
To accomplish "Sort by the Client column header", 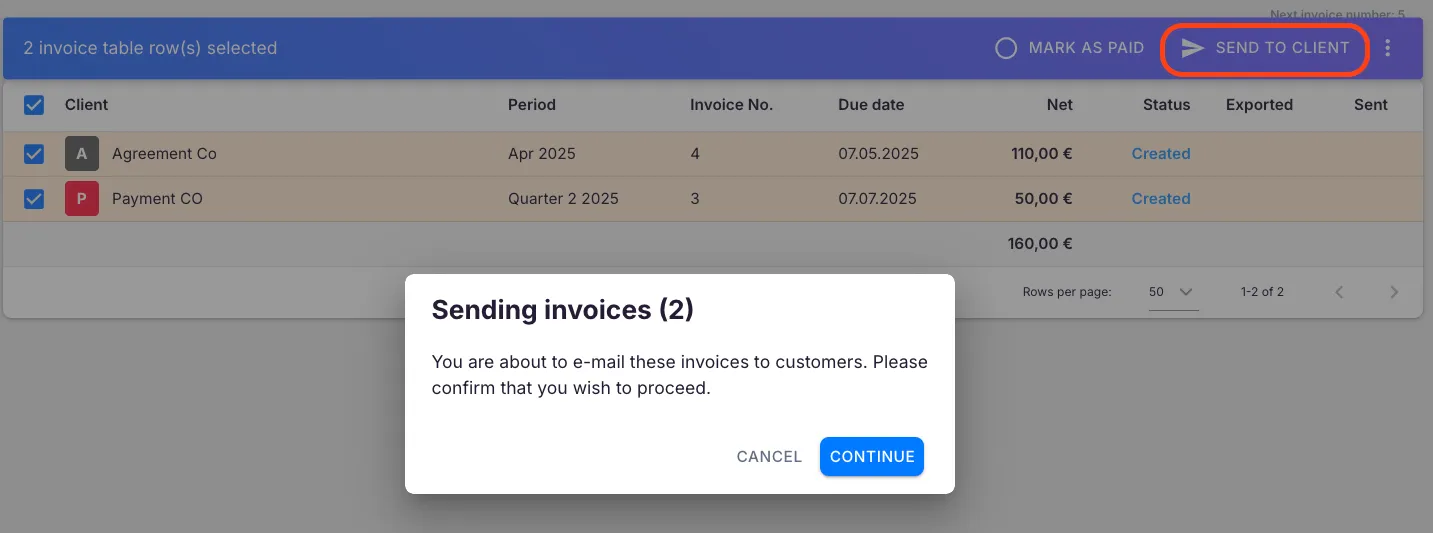I will 86,105.
